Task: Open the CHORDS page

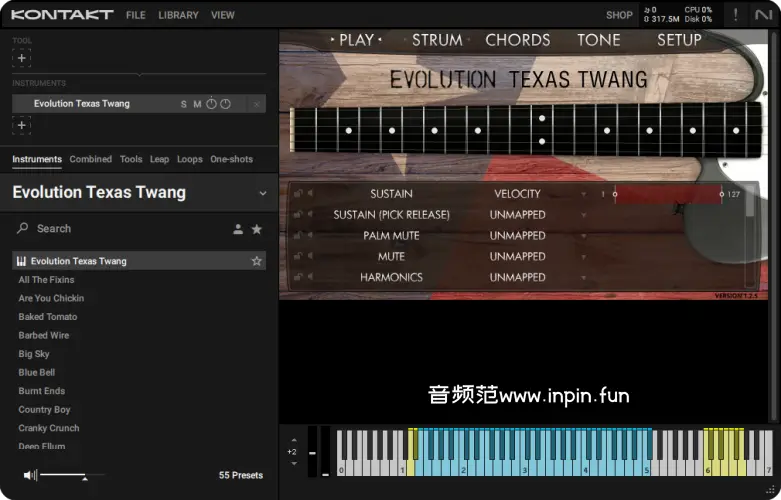Action: [517, 40]
